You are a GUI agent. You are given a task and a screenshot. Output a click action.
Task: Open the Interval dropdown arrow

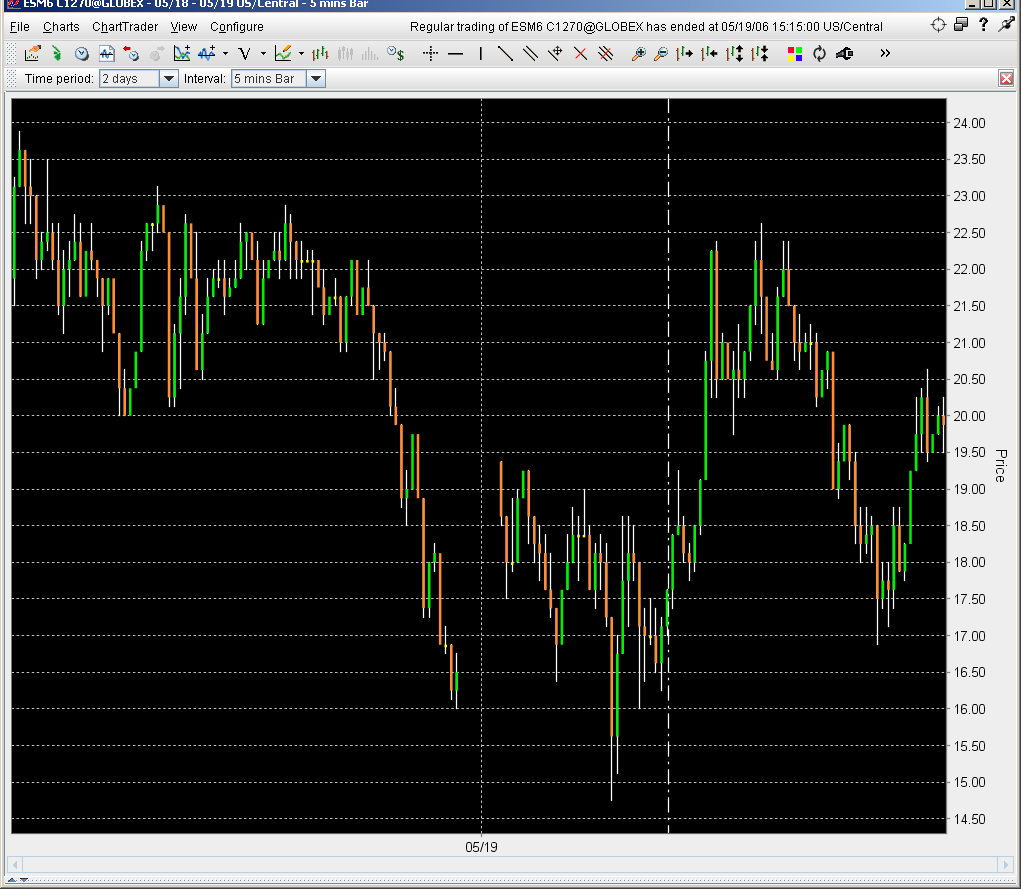[x=316, y=79]
